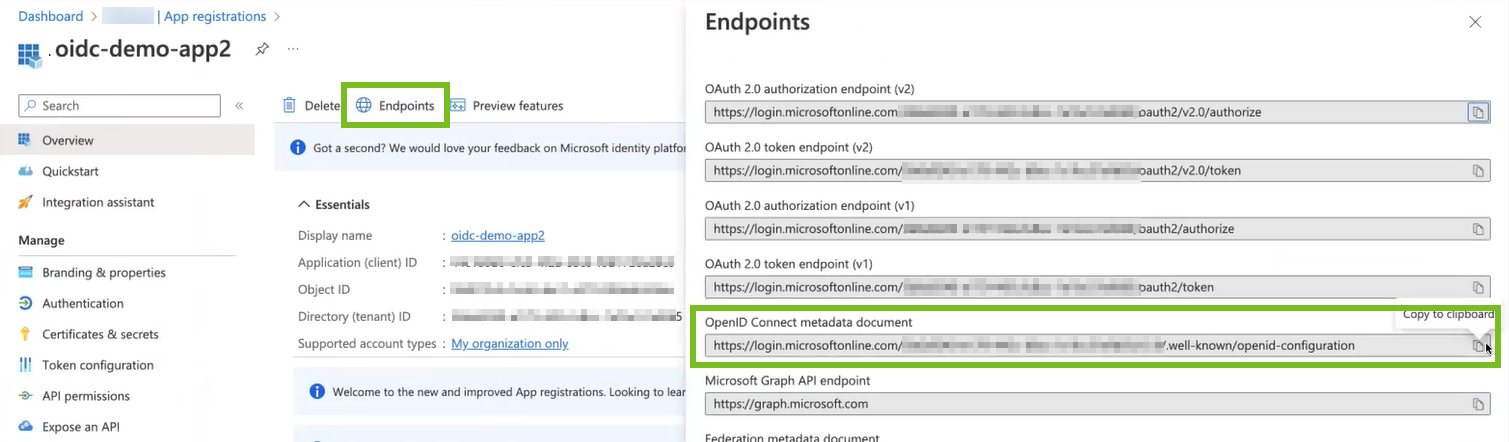Follow the My organization only link
1509x442 pixels.
pyautogui.click(x=510, y=344)
